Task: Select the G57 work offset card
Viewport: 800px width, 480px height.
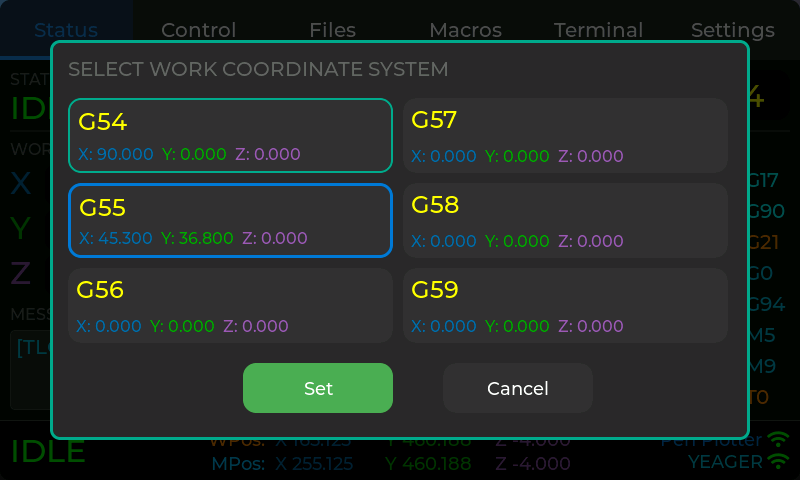Action: (x=565, y=136)
